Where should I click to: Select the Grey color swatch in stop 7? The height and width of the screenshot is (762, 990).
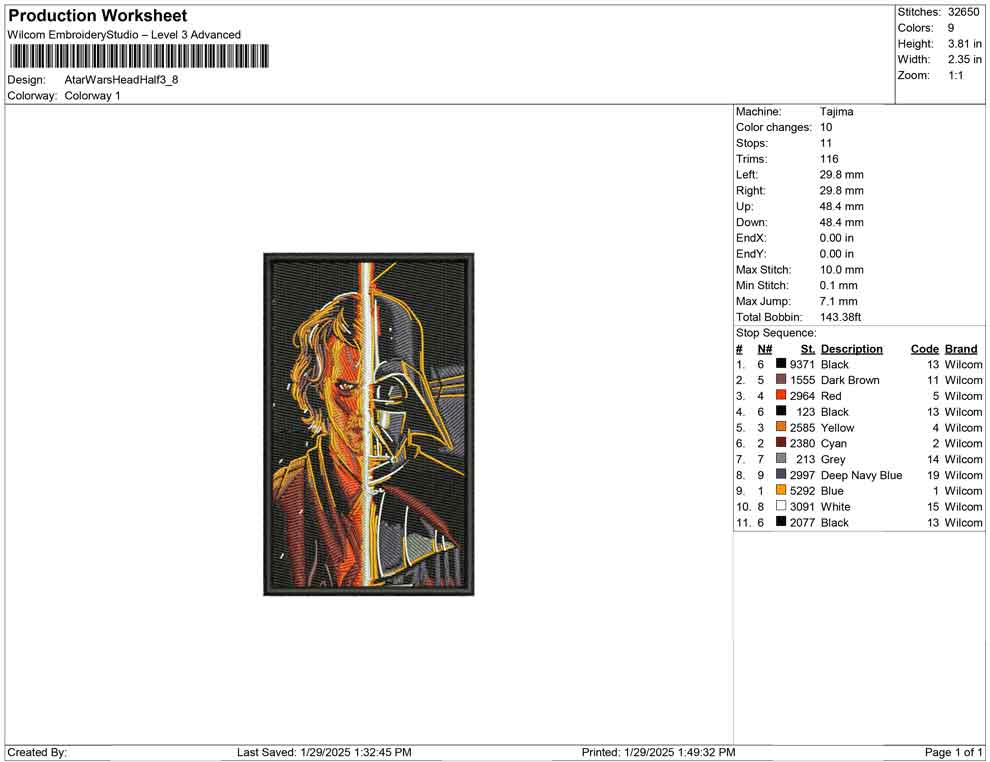click(781, 458)
